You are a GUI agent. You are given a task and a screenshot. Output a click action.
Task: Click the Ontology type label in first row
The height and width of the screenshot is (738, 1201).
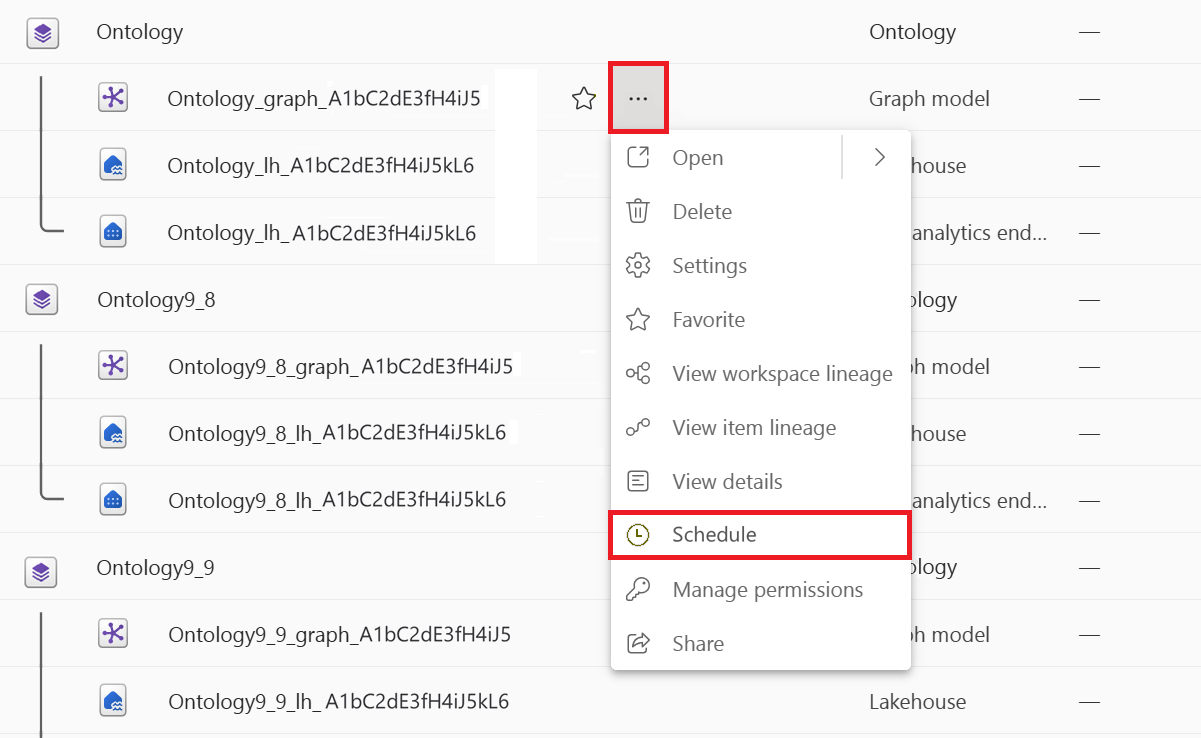(913, 32)
